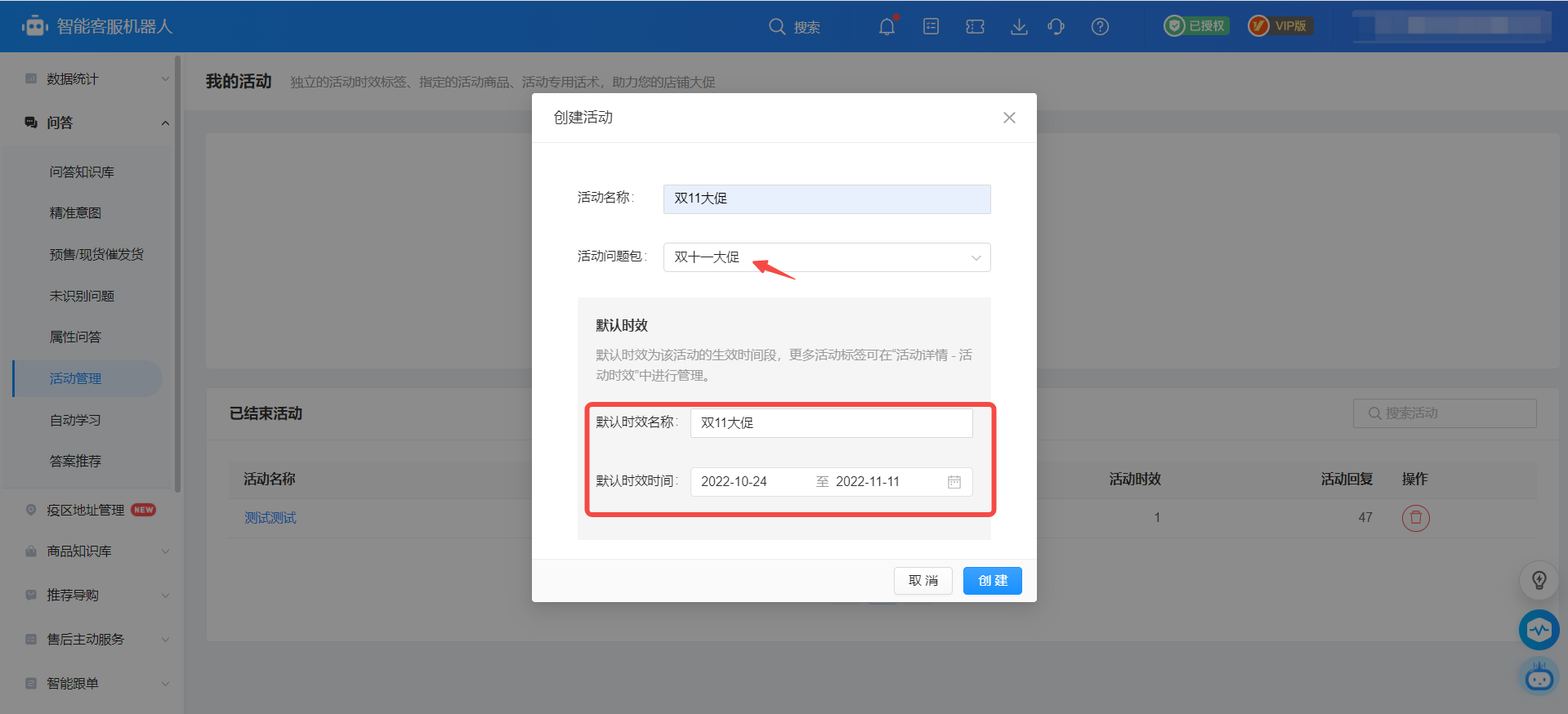
Task: Delete the 测试测试 activity via trash icon
Action: [1415, 518]
